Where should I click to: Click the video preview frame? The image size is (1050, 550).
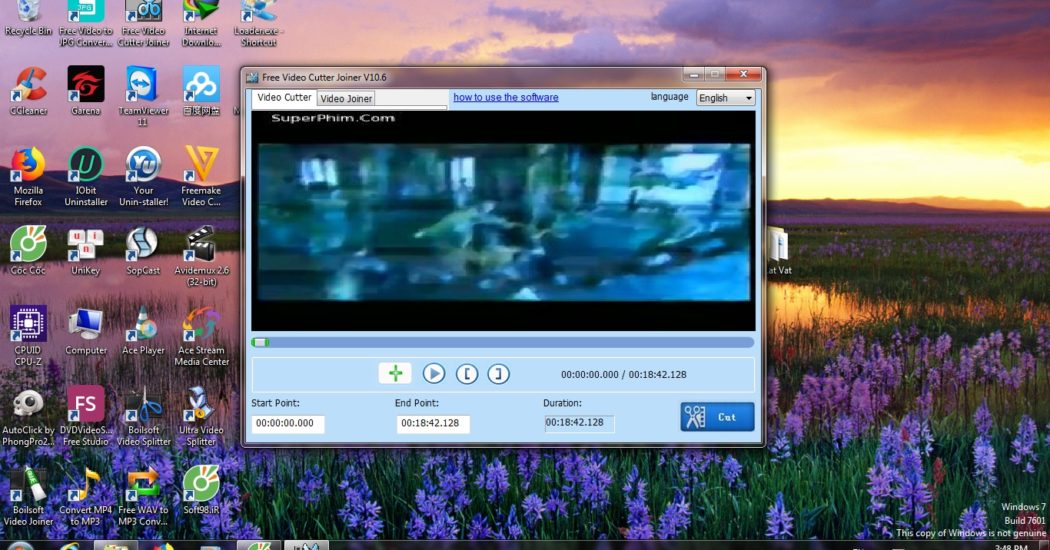click(504, 220)
